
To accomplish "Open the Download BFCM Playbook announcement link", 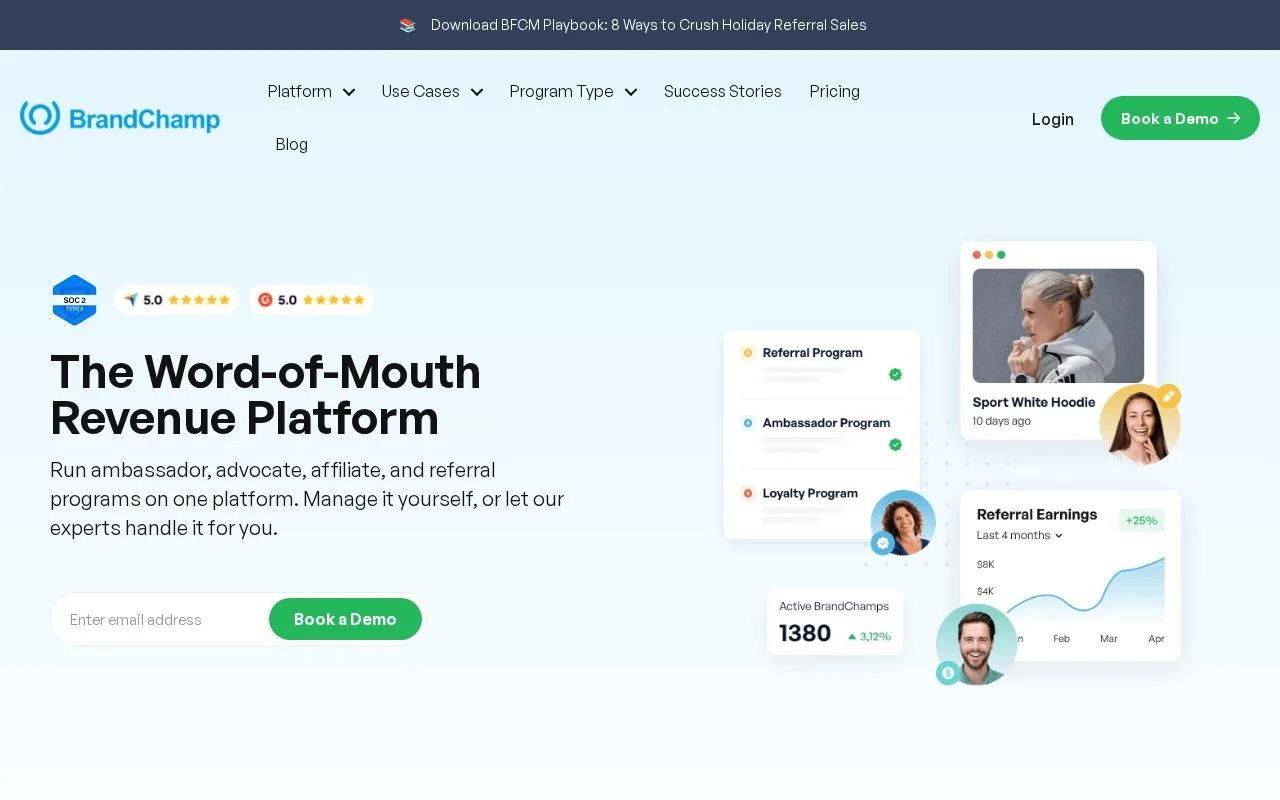I will pyautogui.click(x=649, y=25).
